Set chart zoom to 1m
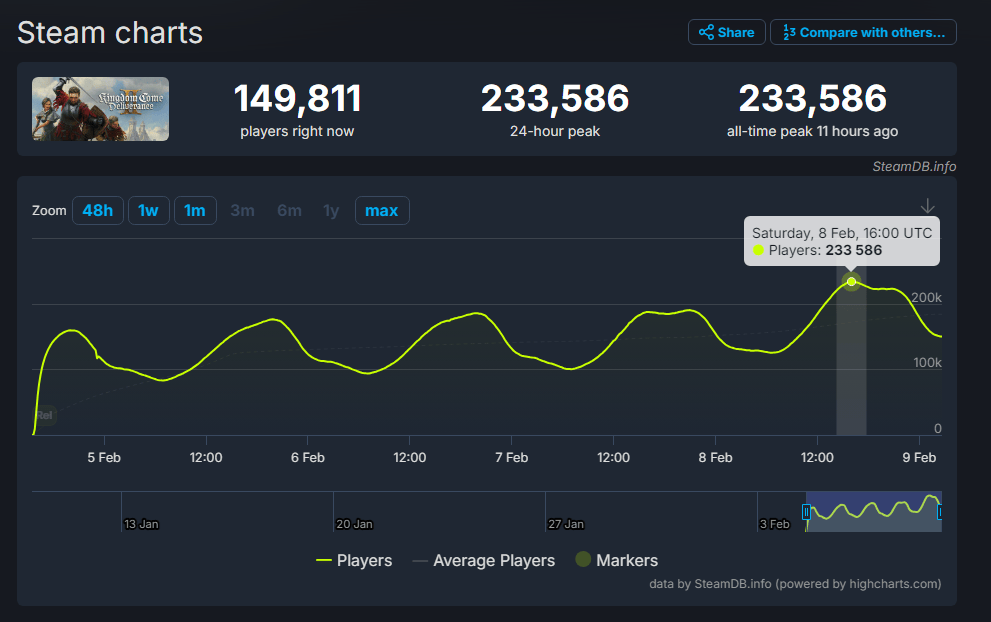 [x=195, y=210]
